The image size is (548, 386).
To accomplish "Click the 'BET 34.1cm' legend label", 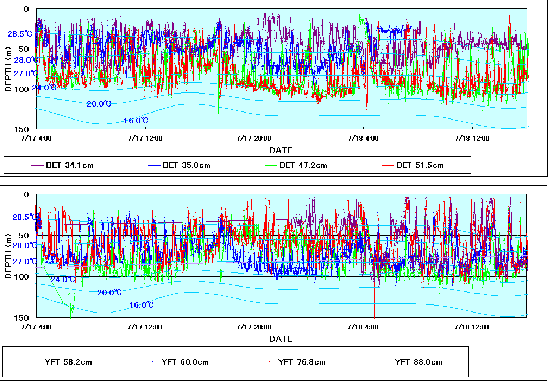I will (x=70, y=165).
